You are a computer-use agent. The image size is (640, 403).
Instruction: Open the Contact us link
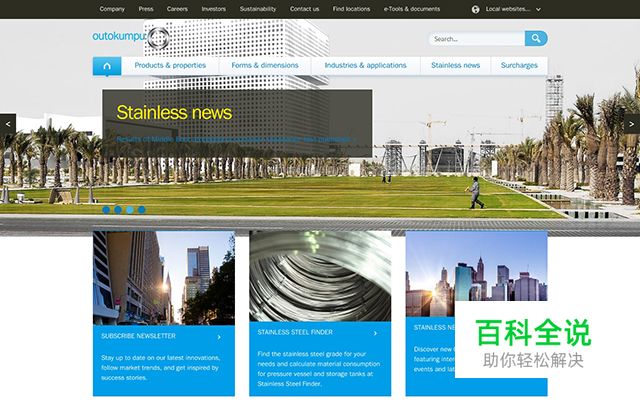coord(304,9)
